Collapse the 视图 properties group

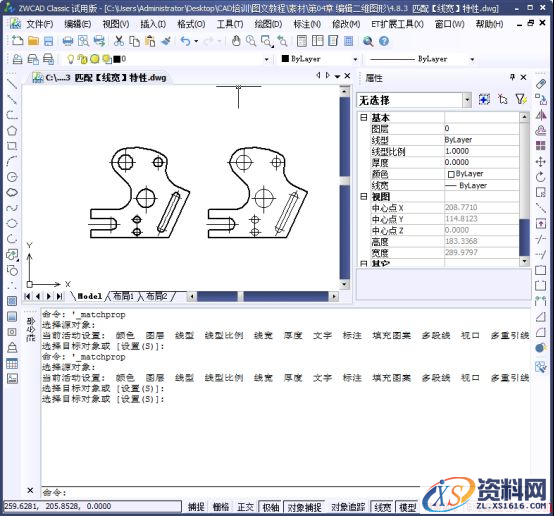(364, 196)
